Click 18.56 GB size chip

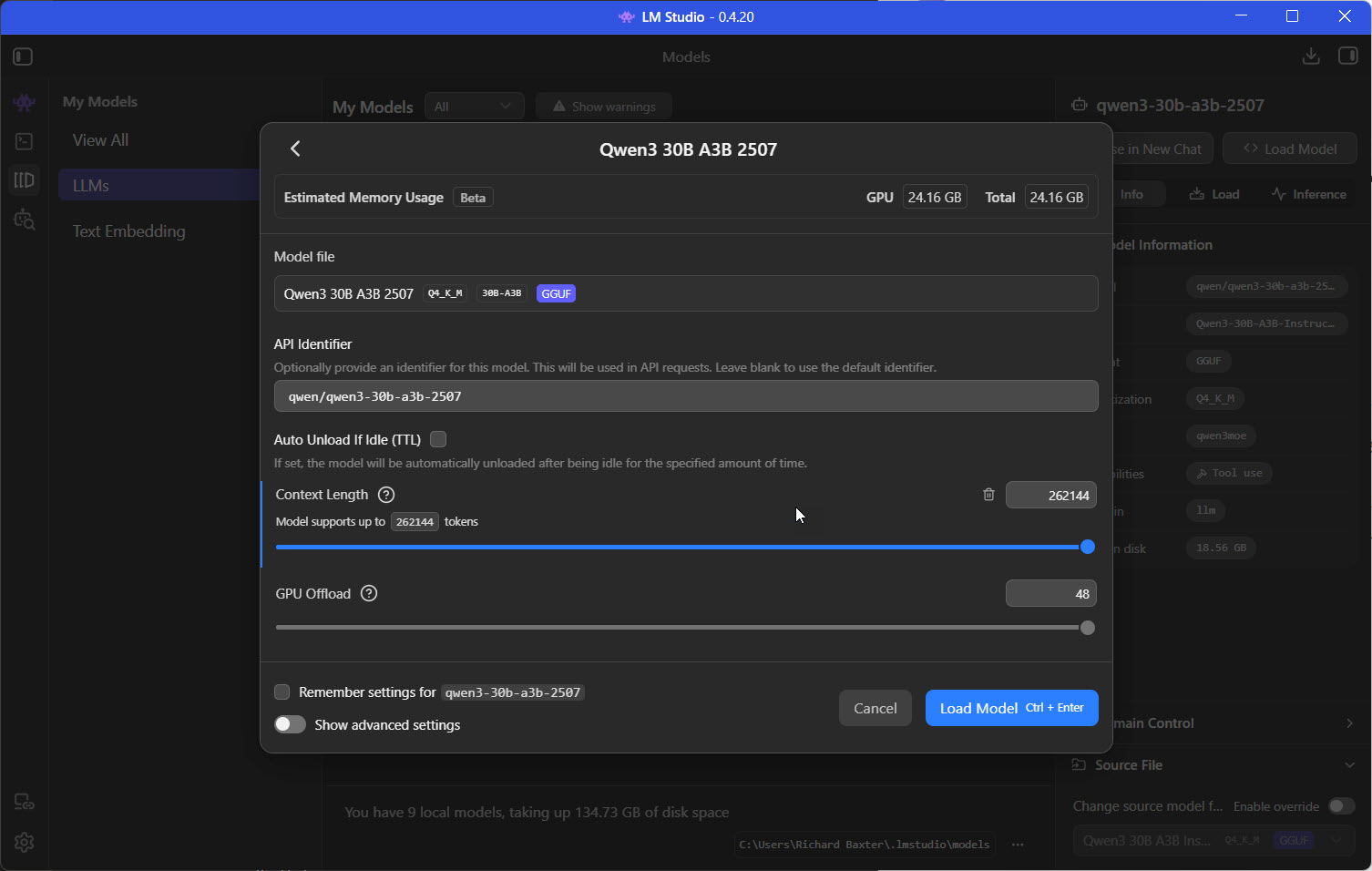tap(1221, 548)
